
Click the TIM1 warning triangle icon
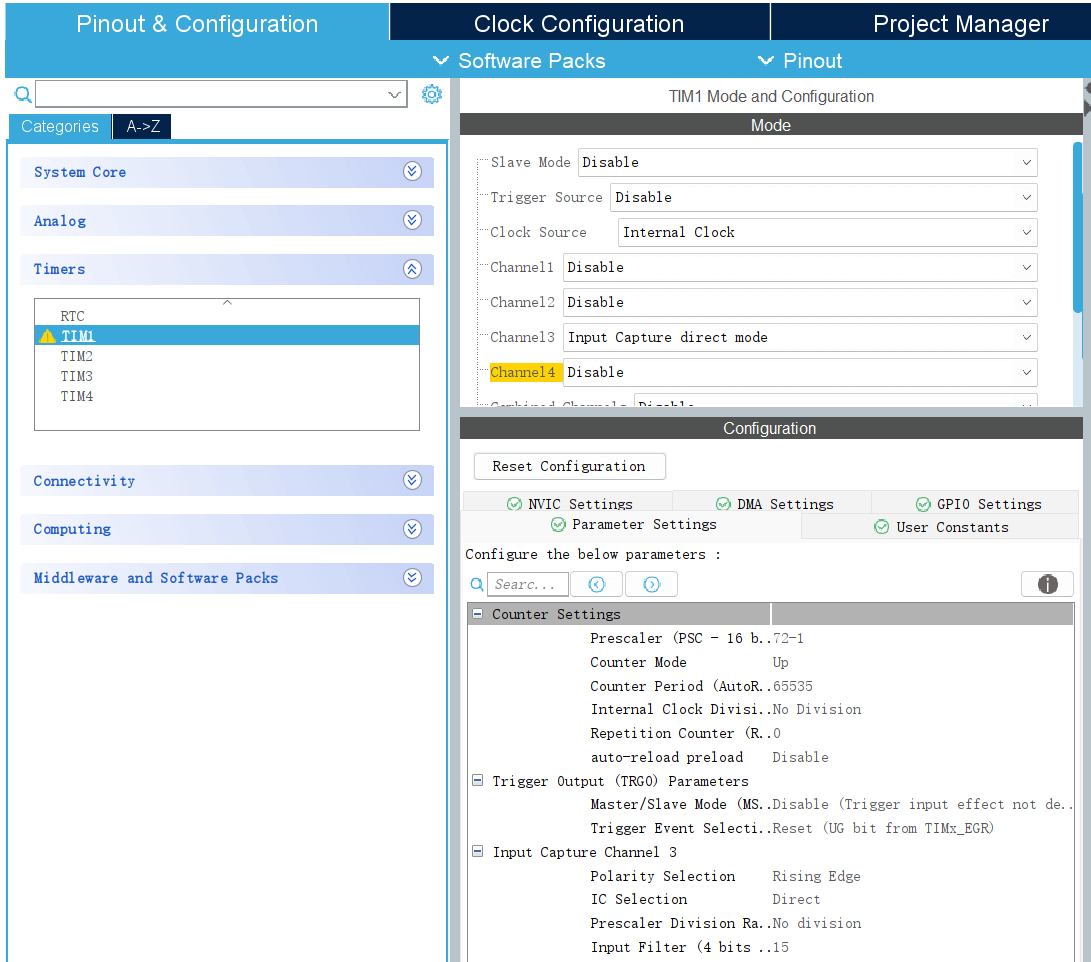pyautogui.click(x=47, y=336)
